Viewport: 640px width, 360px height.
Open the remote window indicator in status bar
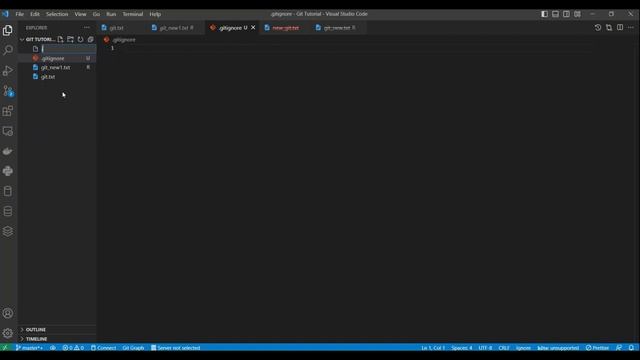[x=5, y=348]
